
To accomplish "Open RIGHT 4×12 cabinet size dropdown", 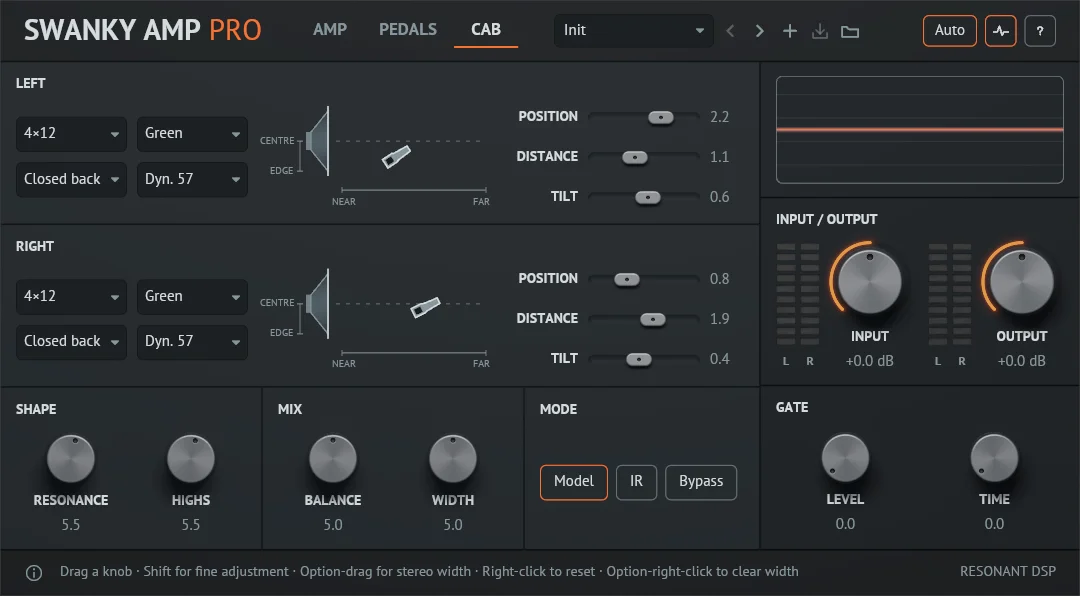I will 71,296.
